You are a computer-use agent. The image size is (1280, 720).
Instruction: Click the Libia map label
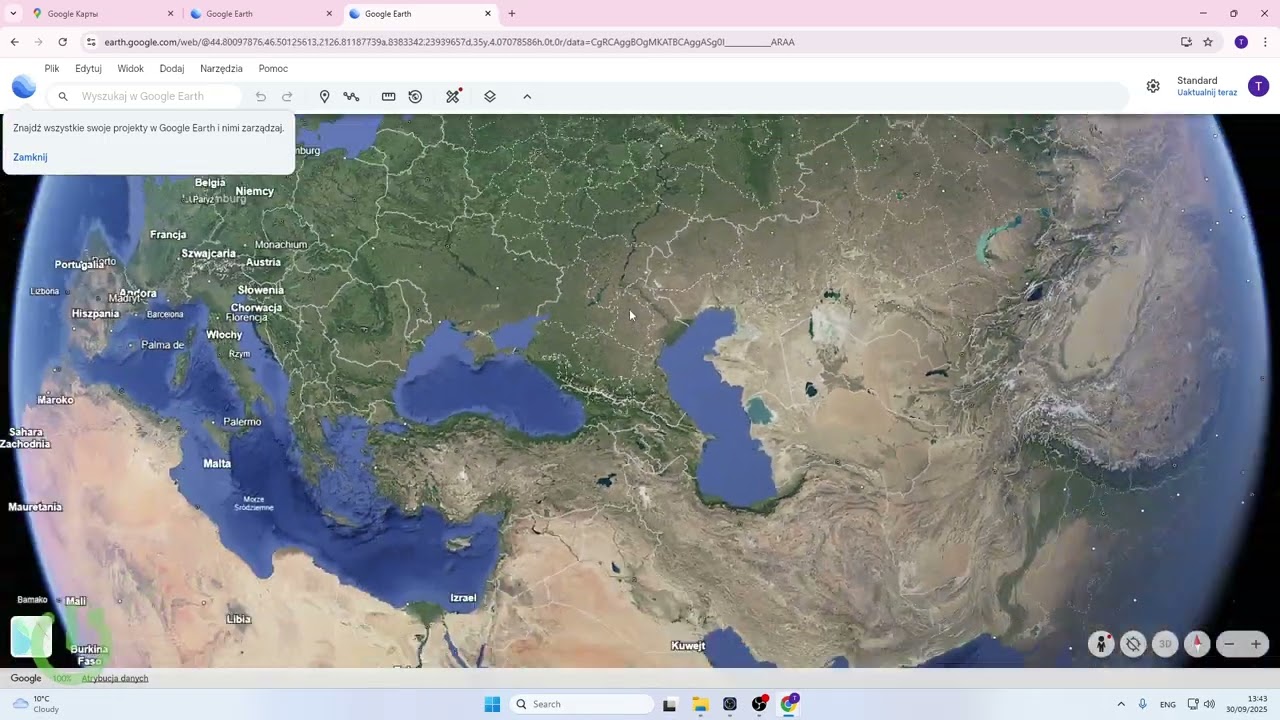point(239,619)
